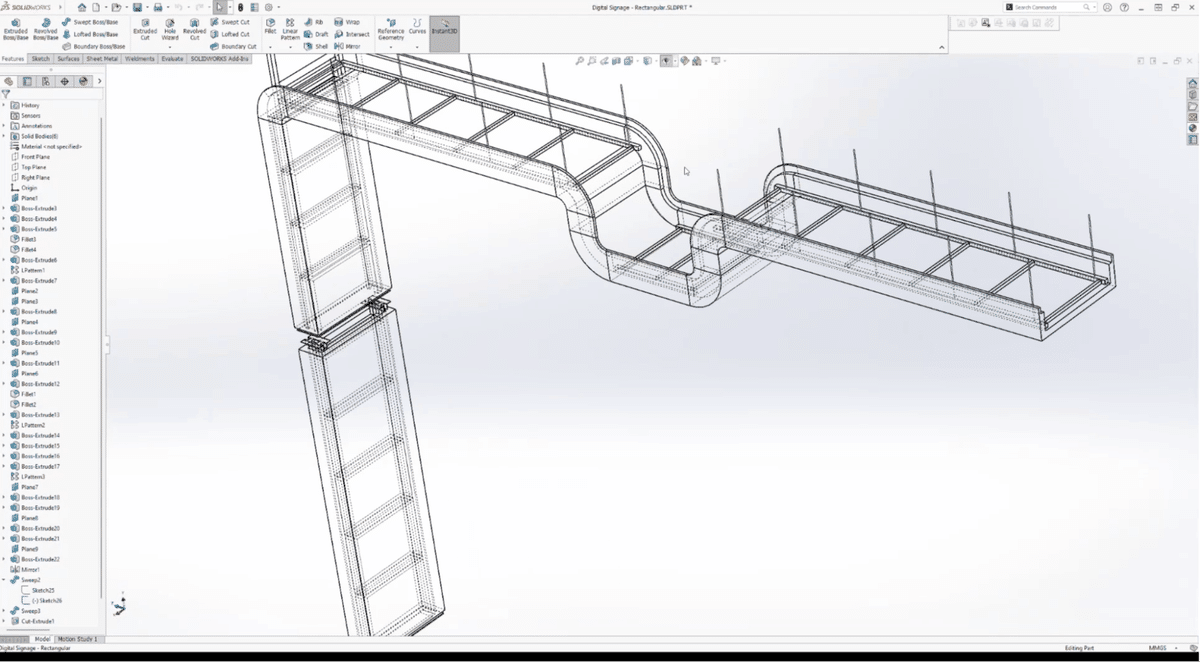The height and width of the screenshot is (662, 1200).
Task: Expand the History tree node
Action: pos(4,105)
